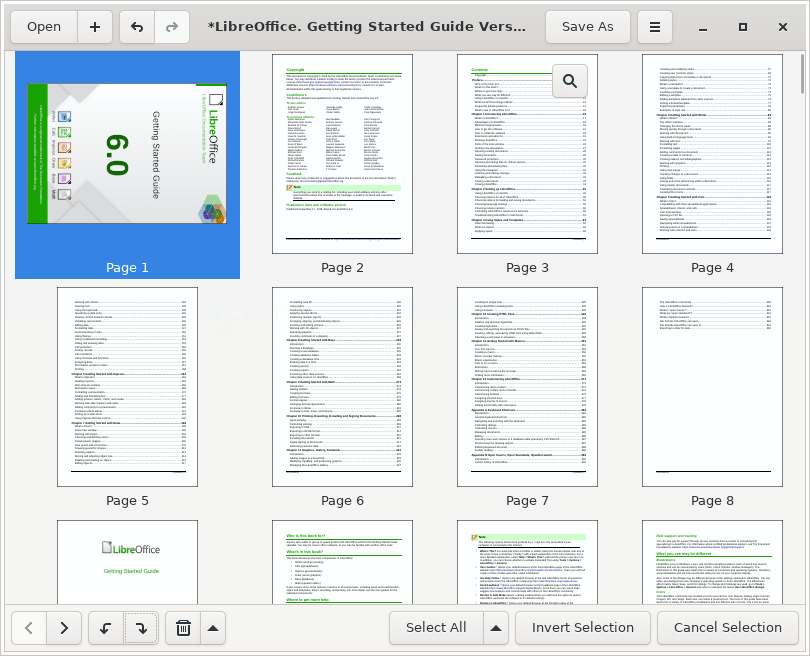Zoom Page 3 with the magnifier icon
The height and width of the screenshot is (656, 810).
[570, 81]
